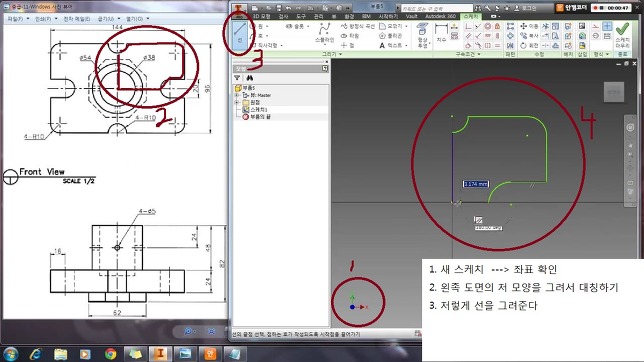The height and width of the screenshot is (362, 644).
Task: Click the Move (이동) tool
Action: point(529,26)
